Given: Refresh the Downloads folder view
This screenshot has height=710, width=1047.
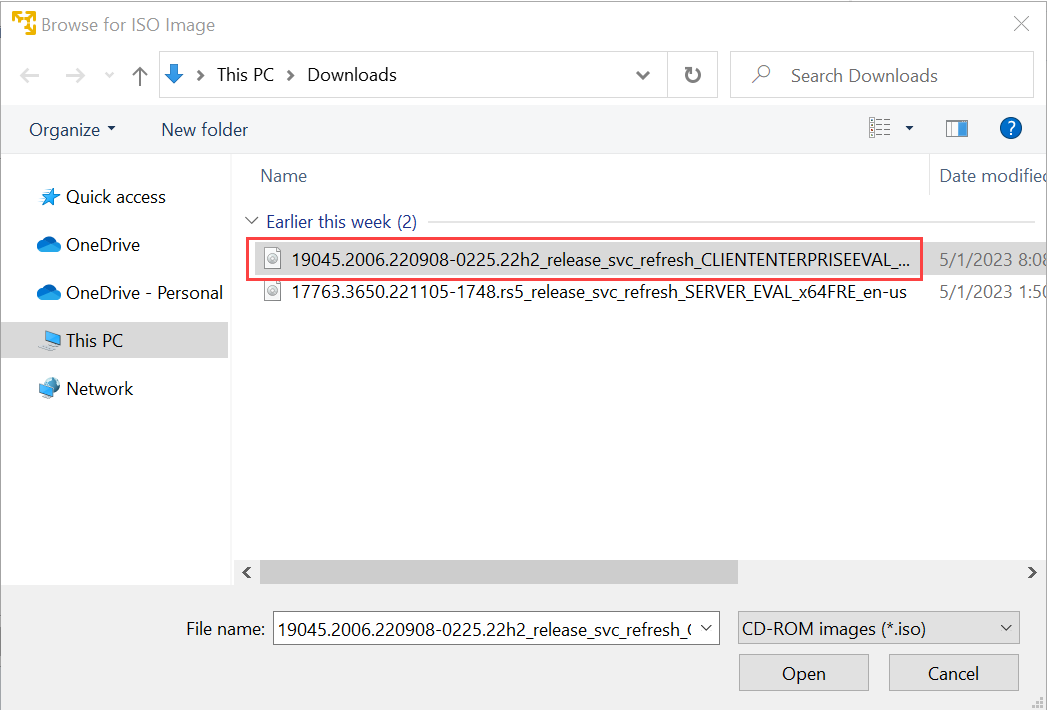Looking at the screenshot, I should pos(692,75).
